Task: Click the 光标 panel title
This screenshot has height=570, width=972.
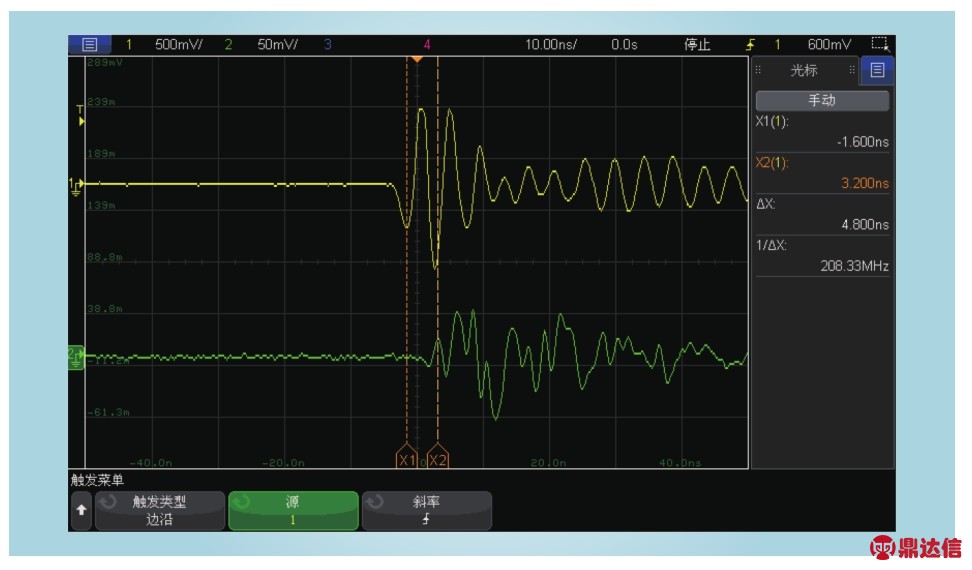Action: (804, 71)
